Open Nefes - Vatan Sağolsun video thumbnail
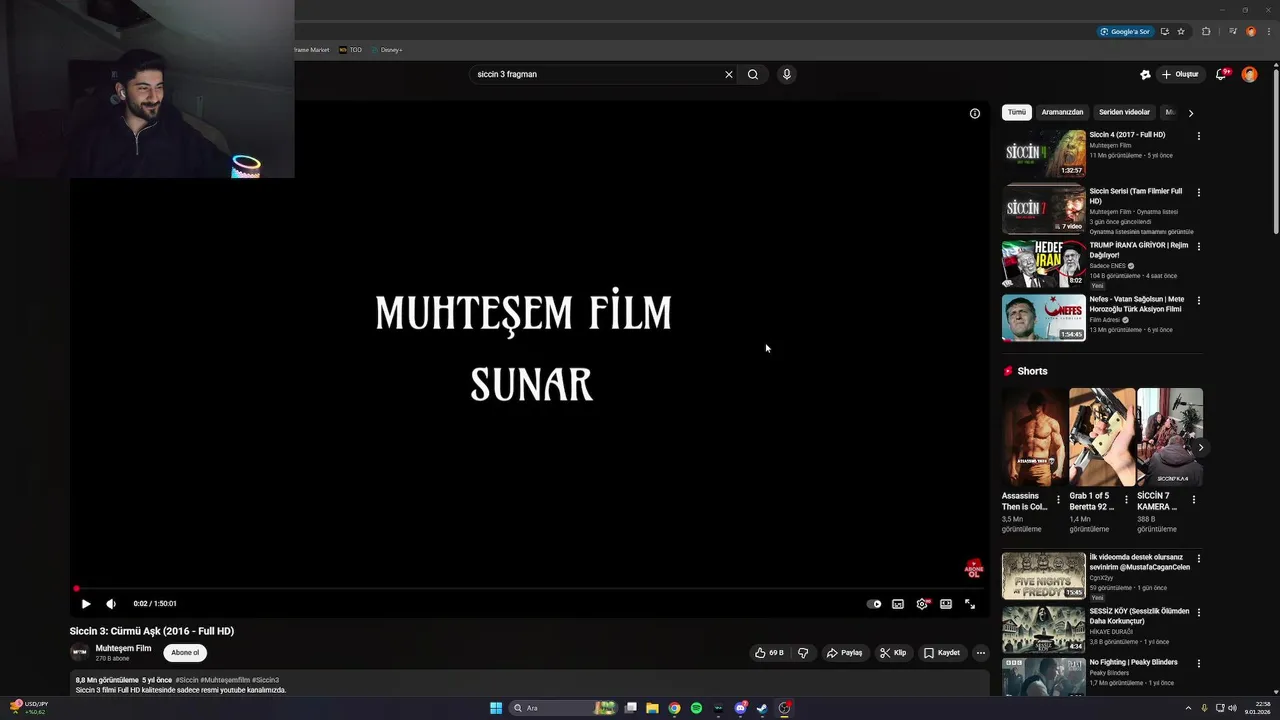This screenshot has width=1280, height=720. (1044, 317)
